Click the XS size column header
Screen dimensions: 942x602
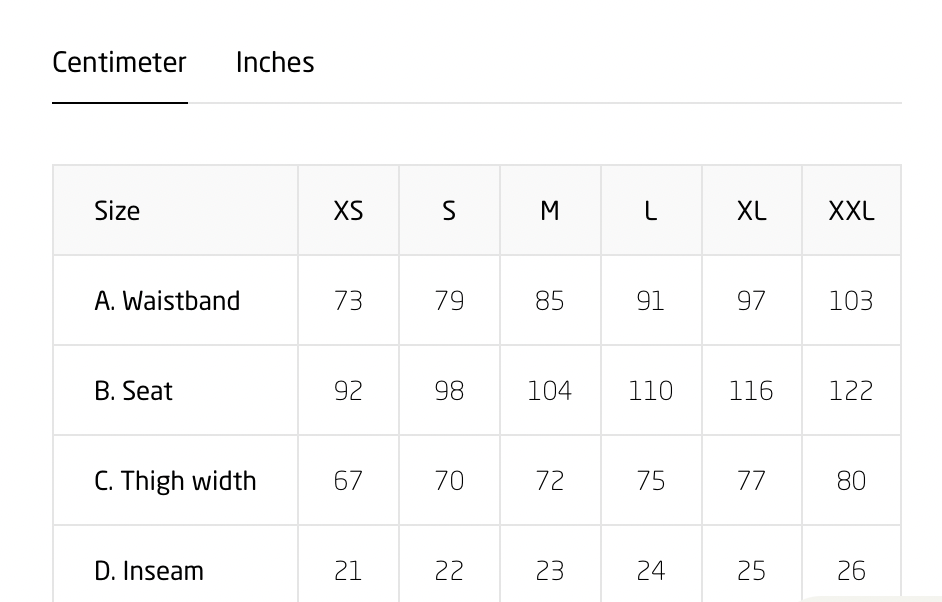348,211
